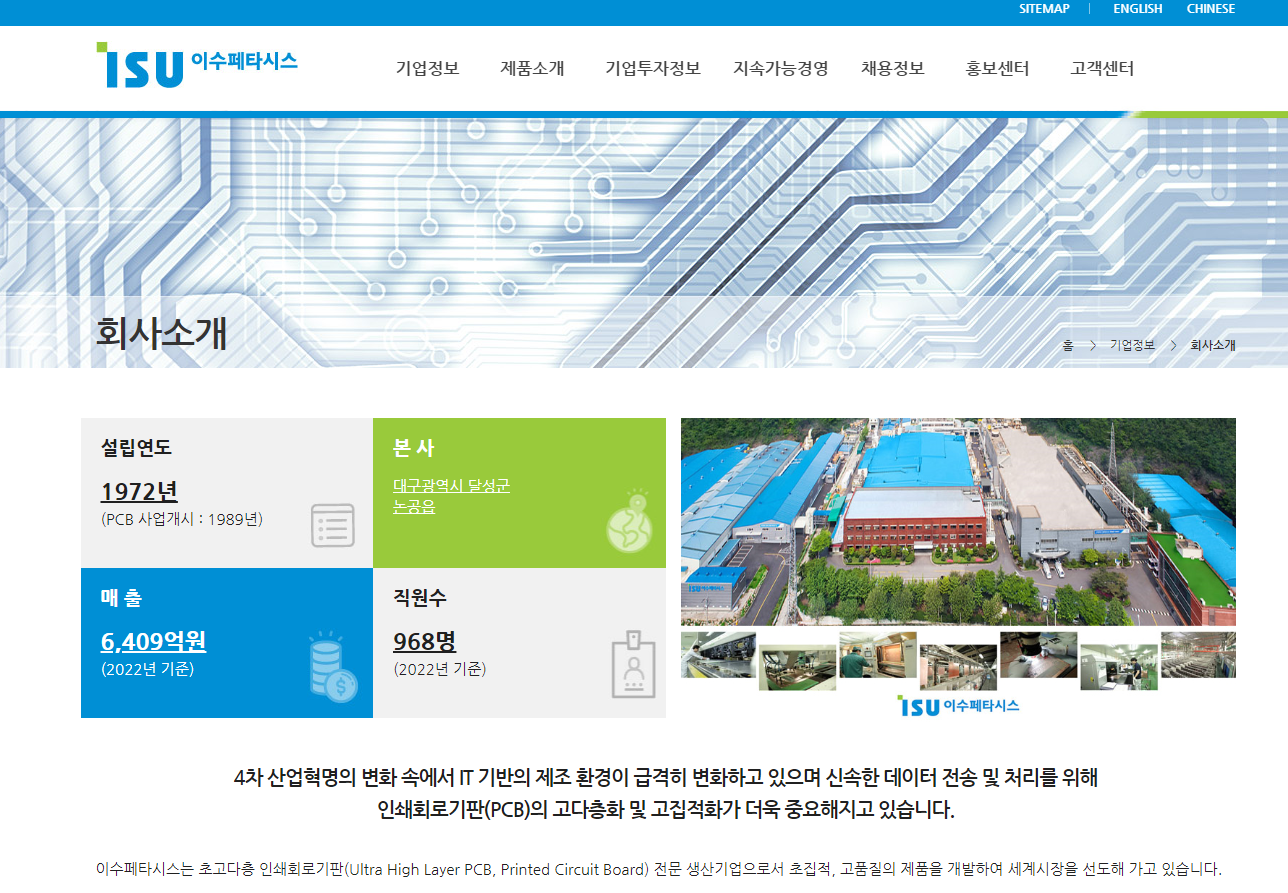Click the ISU 이수페타시스 logo below factory photos
Image resolution: width=1288 pixels, height=893 pixels.
[x=959, y=705]
